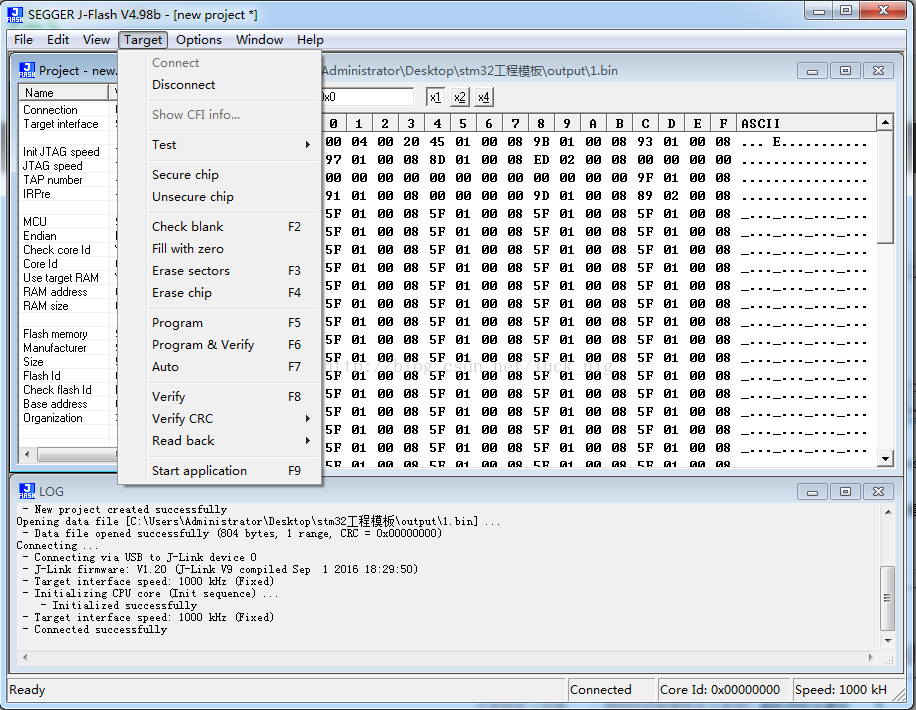Open the Options menu
Image resolution: width=916 pixels, height=710 pixels.
pyautogui.click(x=199, y=40)
